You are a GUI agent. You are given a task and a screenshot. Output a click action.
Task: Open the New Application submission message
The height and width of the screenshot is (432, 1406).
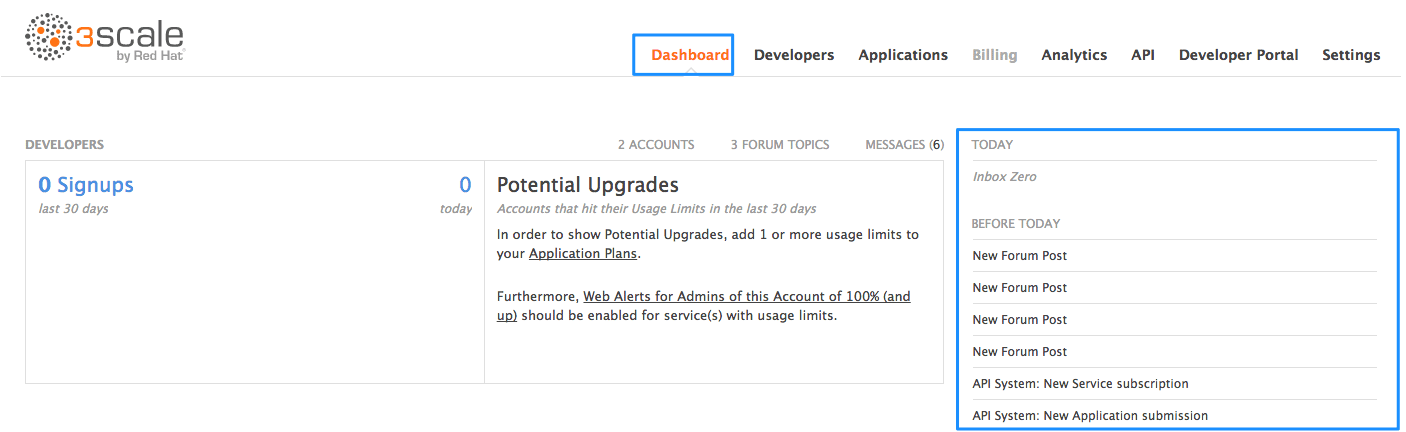tap(1090, 416)
